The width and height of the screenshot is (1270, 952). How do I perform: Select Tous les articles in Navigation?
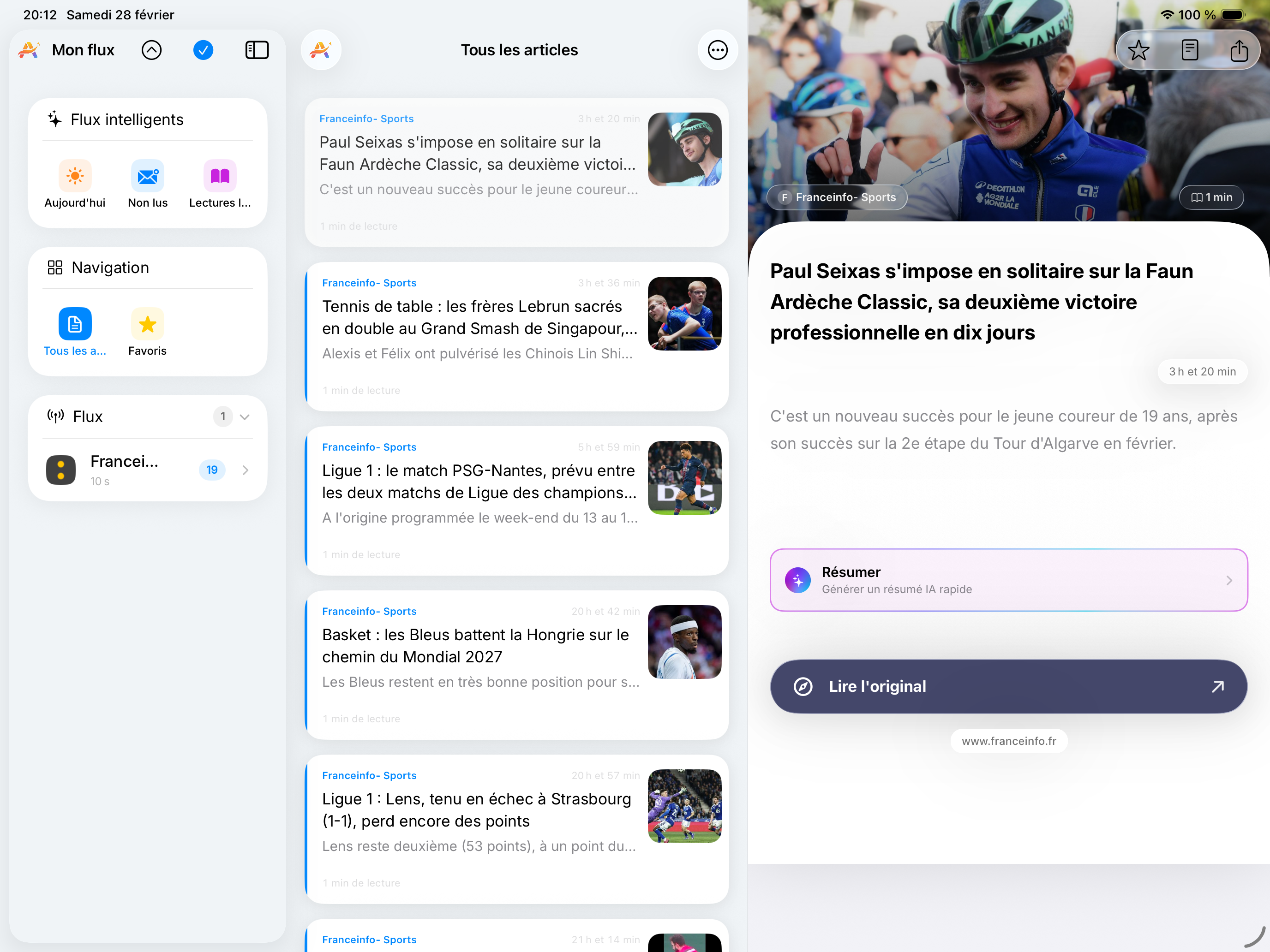[75, 332]
